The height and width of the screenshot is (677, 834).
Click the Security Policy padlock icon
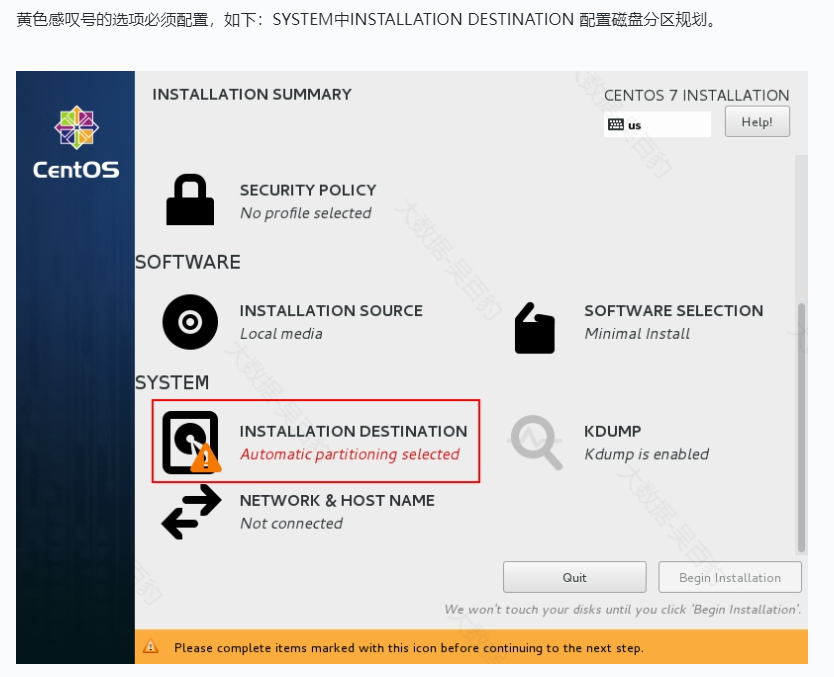190,199
